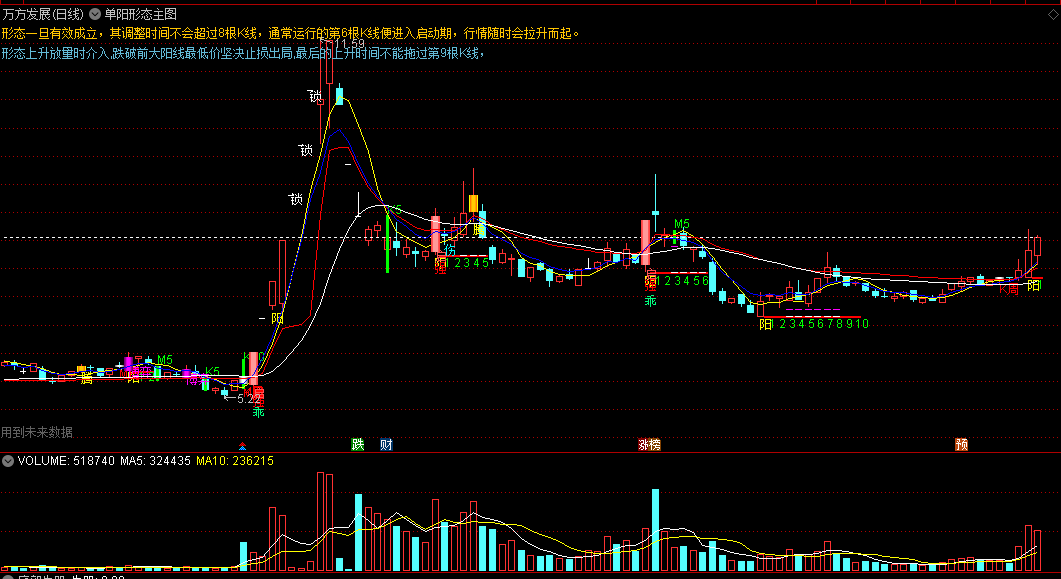Open the 涨榜 event marker
The image size is (1061, 579).
(649, 444)
